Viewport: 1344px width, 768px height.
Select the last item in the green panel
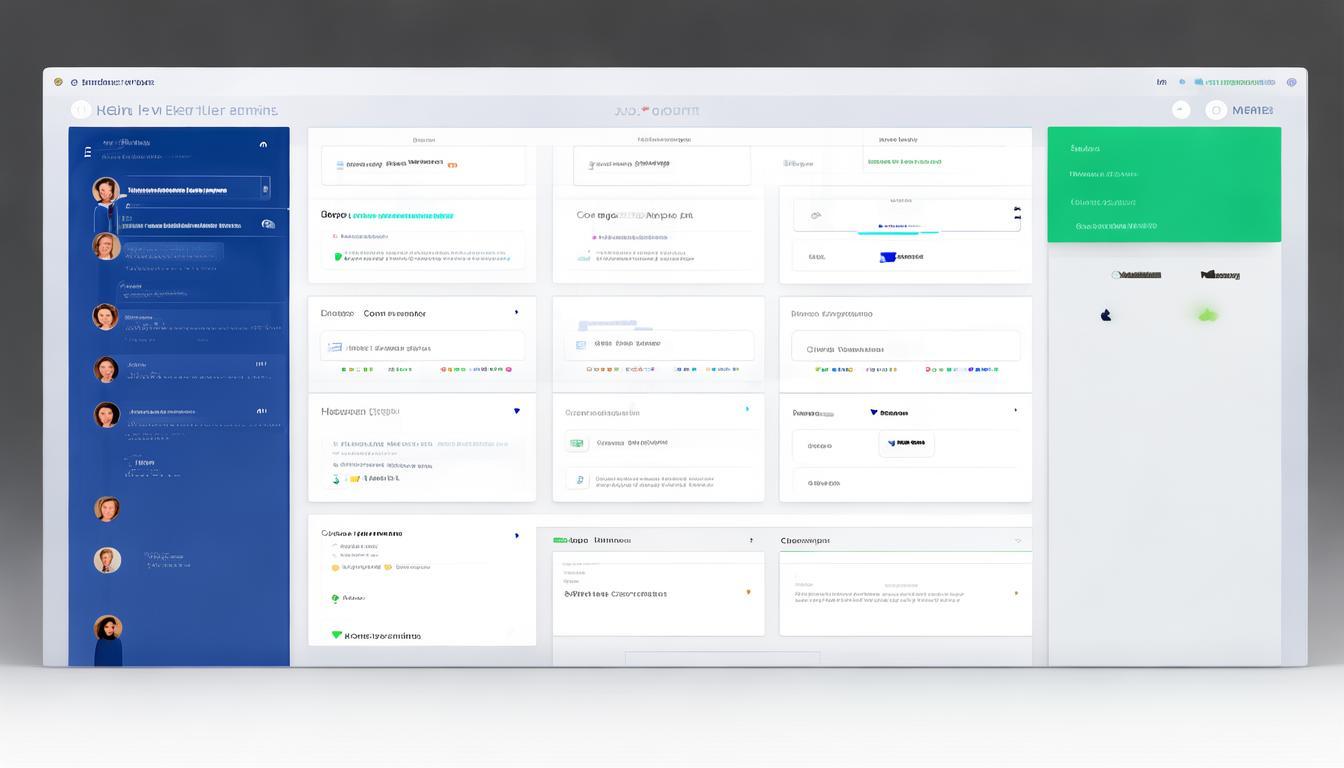click(1115, 227)
